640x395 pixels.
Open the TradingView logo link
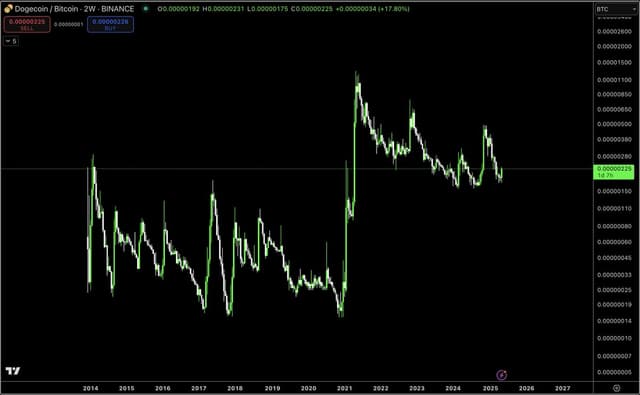click(13, 371)
